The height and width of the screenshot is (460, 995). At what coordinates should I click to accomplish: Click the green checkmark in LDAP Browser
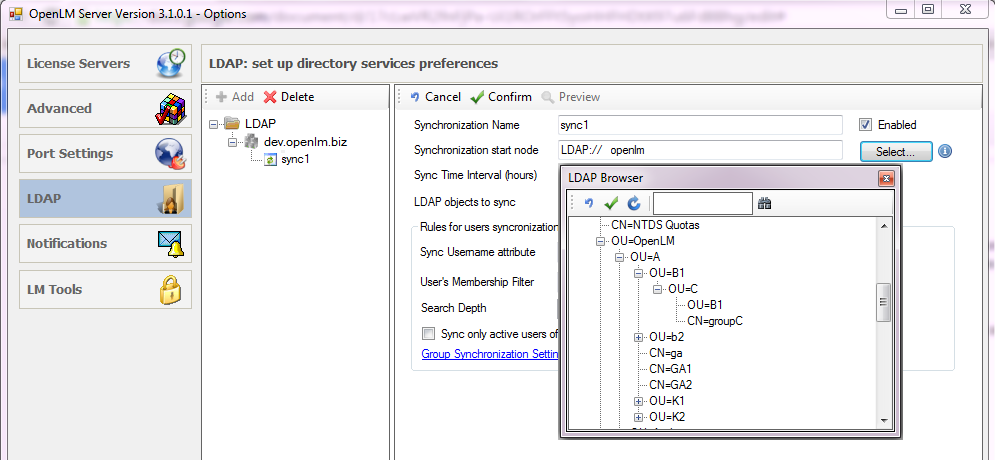pos(611,204)
